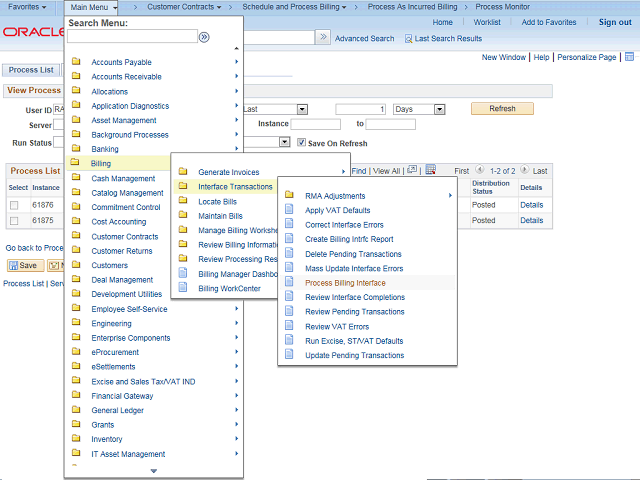The height and width of the screenshot is (480, 640).
Task: Click the Last Search Results icon
Action: 409,39
